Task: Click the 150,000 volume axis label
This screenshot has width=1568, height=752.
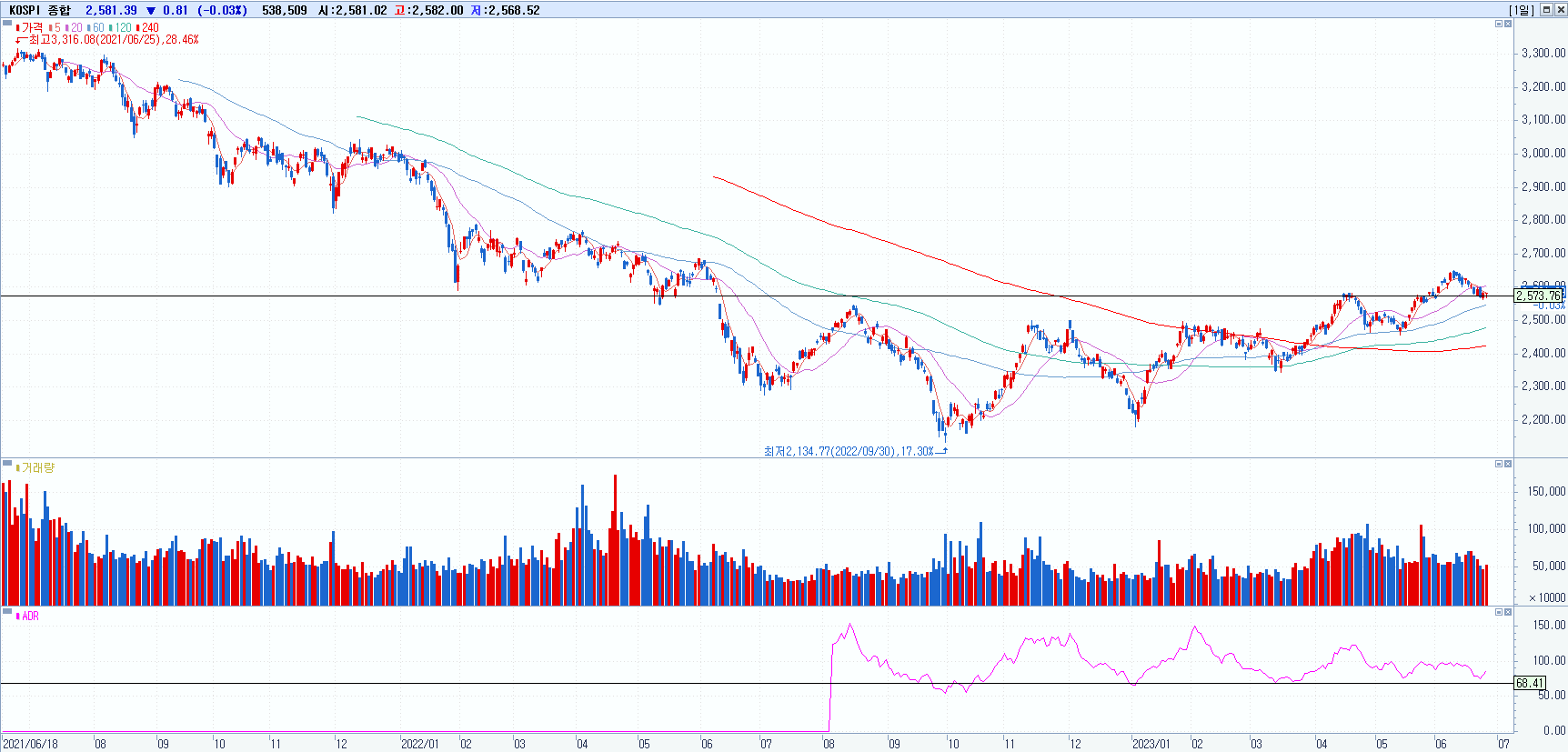Action: pyautogui.click(x=1546, y=491)
